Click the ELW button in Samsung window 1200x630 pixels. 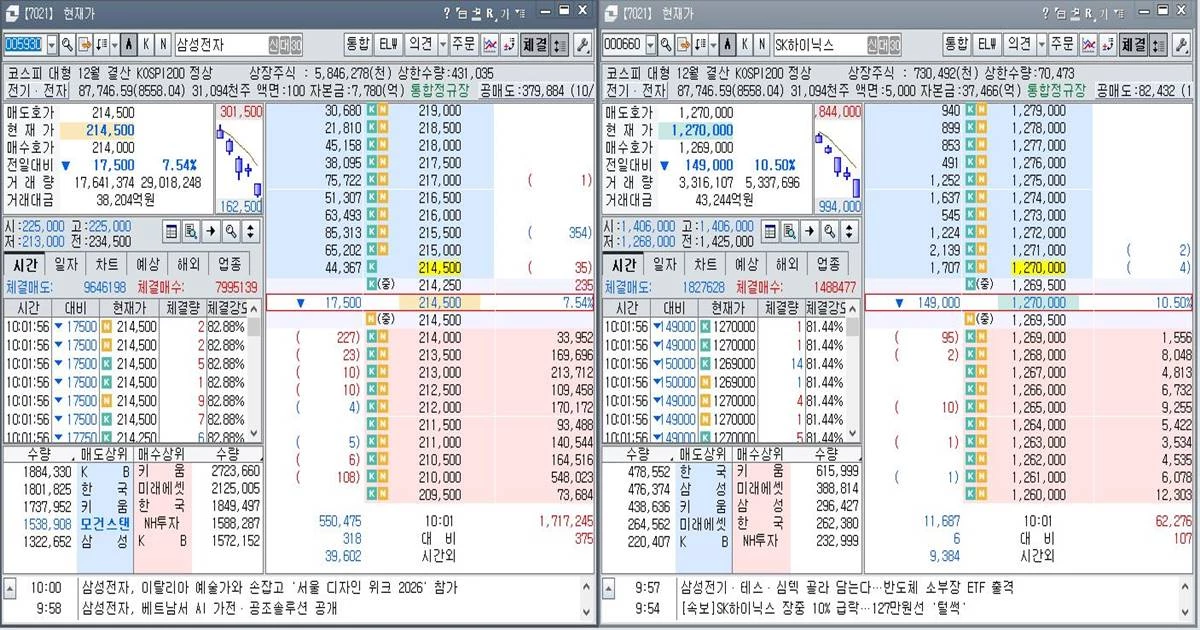click(391, 45)
